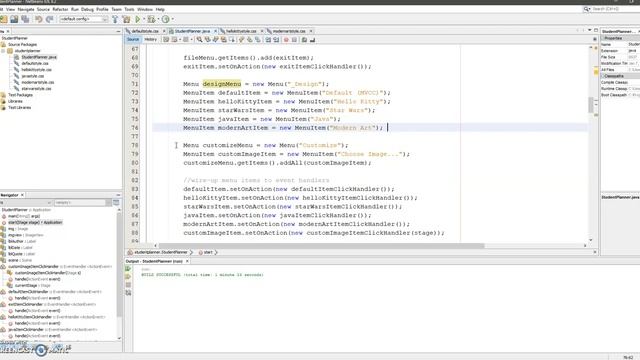Open the Debug menu
This screenshot has height=360, width=640.
(87, 9)
